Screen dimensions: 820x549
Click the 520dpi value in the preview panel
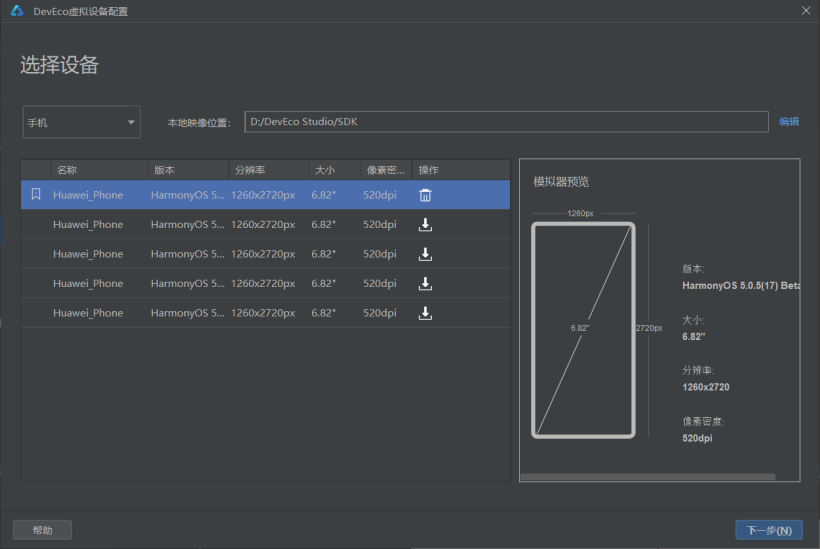(x=697, y=438)
